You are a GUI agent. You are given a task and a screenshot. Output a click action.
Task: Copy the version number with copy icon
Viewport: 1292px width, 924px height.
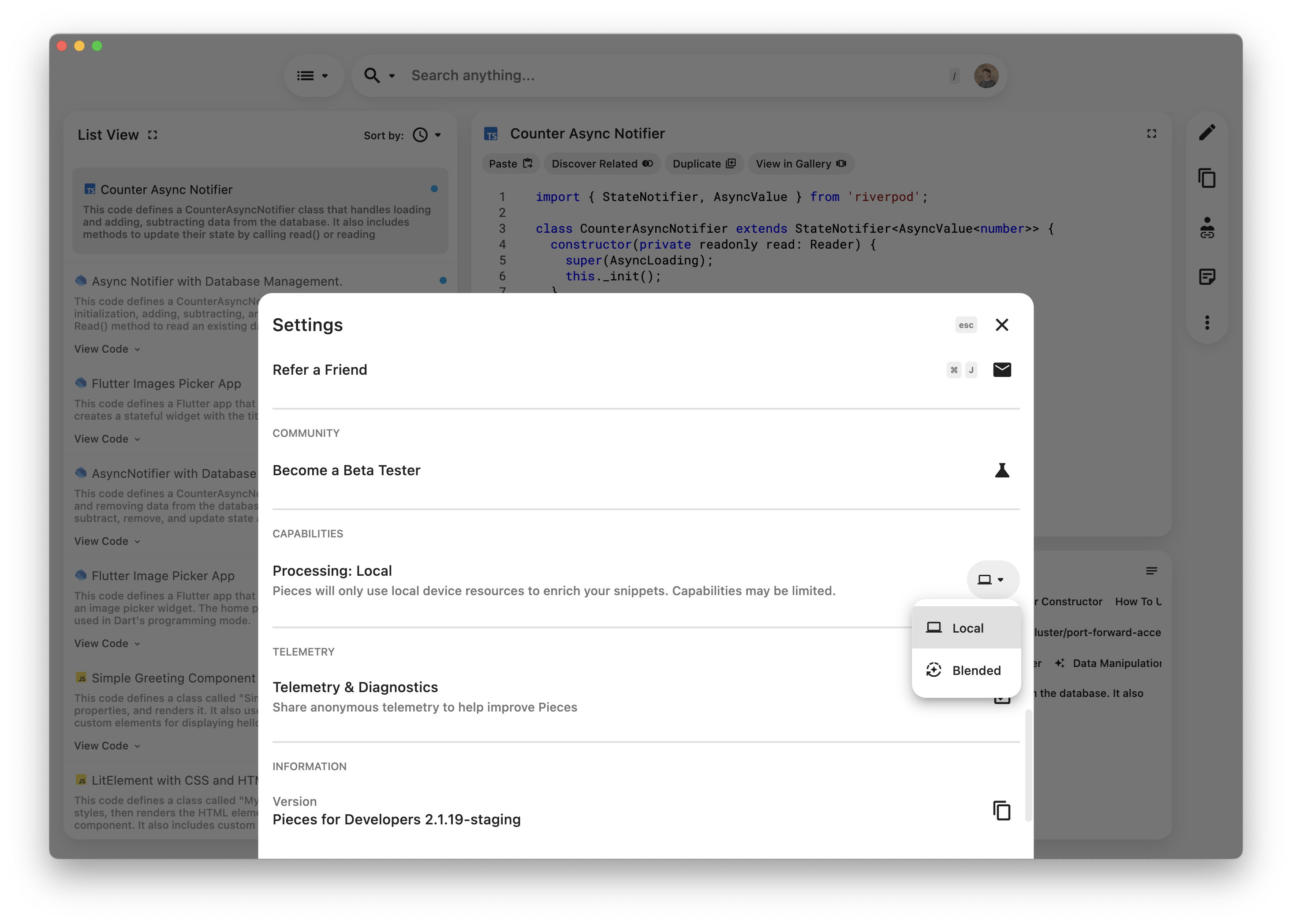pyautogui.click(x=1002, y=810)
